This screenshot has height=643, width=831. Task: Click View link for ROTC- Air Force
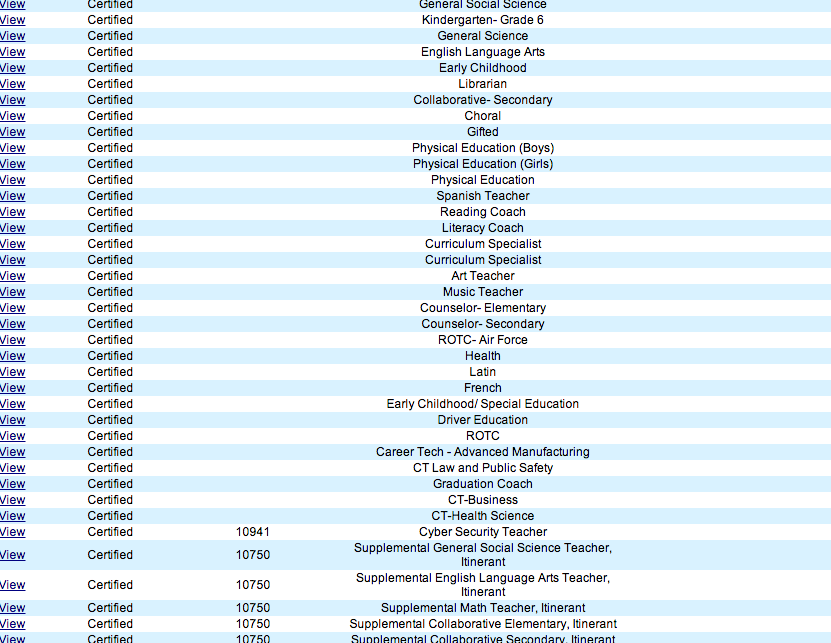[x=12, y=340]
